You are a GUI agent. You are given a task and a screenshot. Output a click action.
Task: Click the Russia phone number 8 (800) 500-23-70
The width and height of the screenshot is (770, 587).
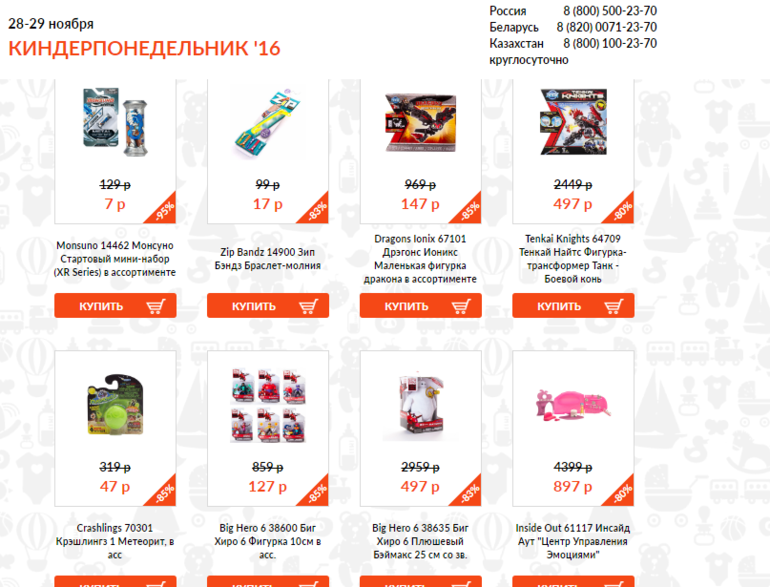(x=610, y=11)
